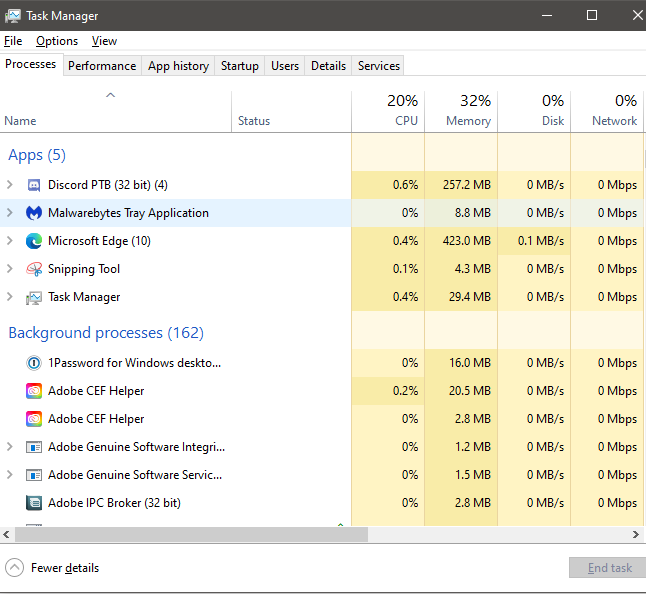Sort by the Name column header
646x594 pixels.
tap(115, 112)
